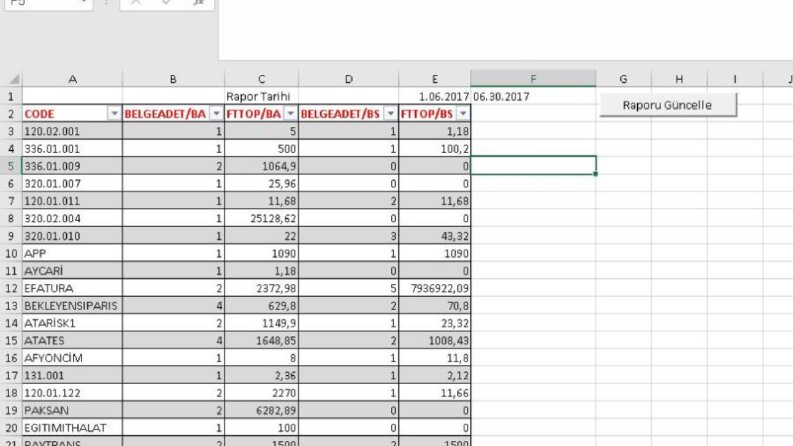The width and height of the screenshot is (793, 446).
Task: Select code cell 120.01.122
Action: [72, 393]
